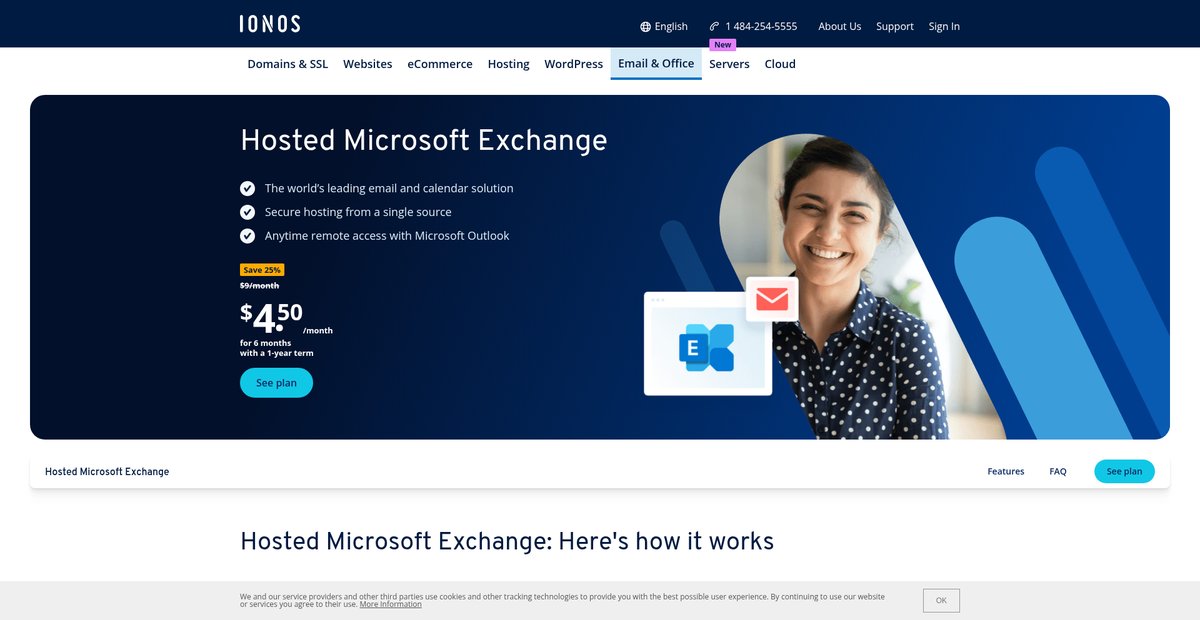Open the Domains & SSL menu
Screen dimensions: 1200x620
coord(288,64)
